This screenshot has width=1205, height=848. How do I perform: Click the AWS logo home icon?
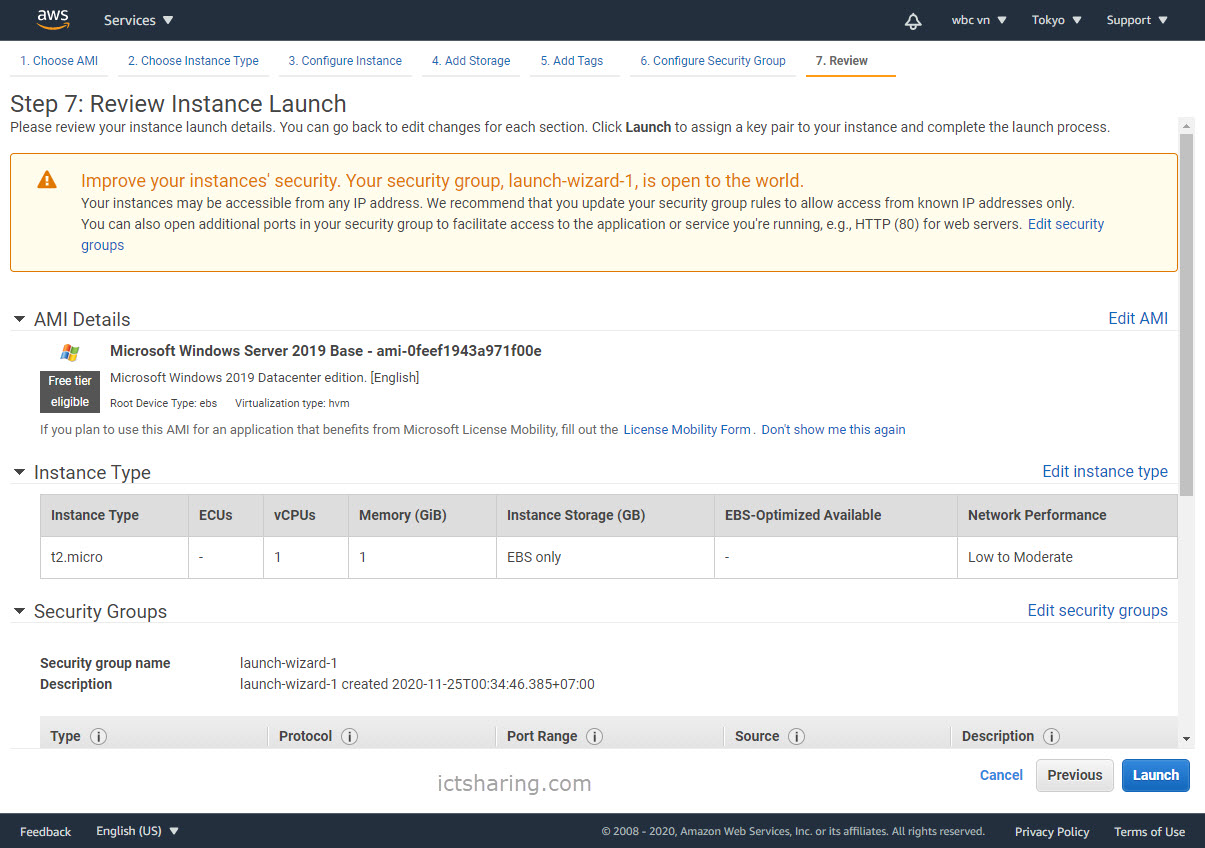53,19
